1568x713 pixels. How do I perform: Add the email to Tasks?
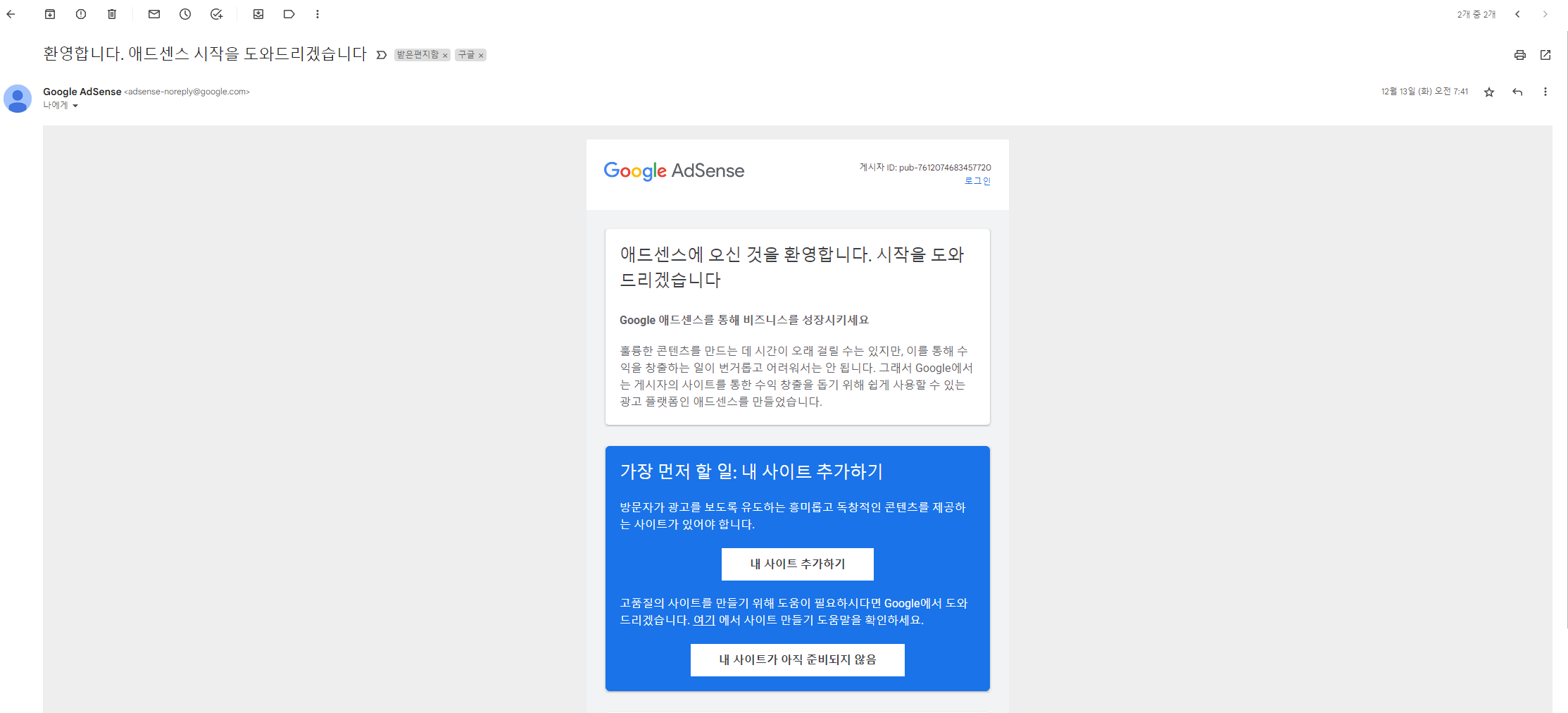[x=216, y=14]
